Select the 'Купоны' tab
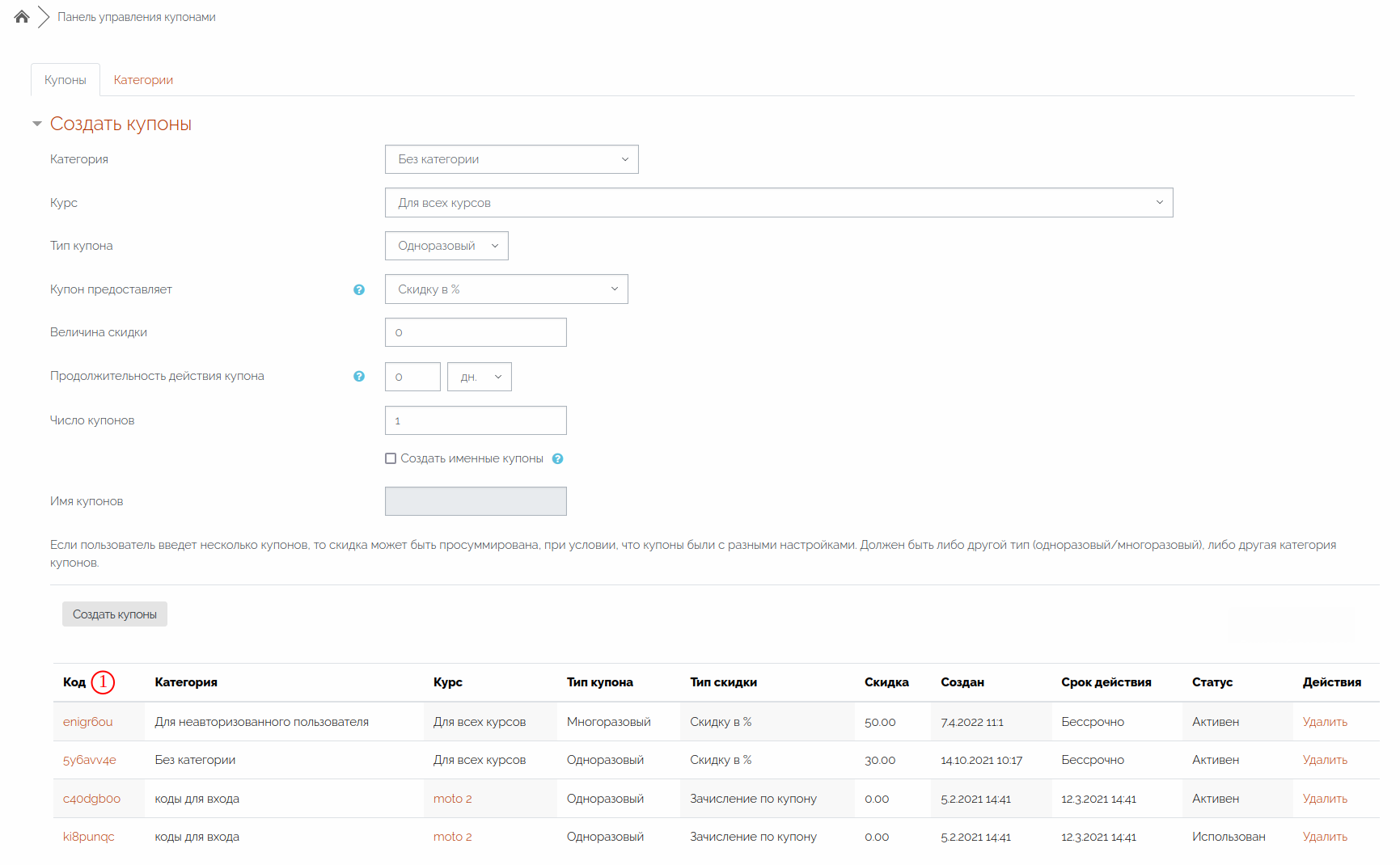The image size is (1400, 865). (66, 80)
